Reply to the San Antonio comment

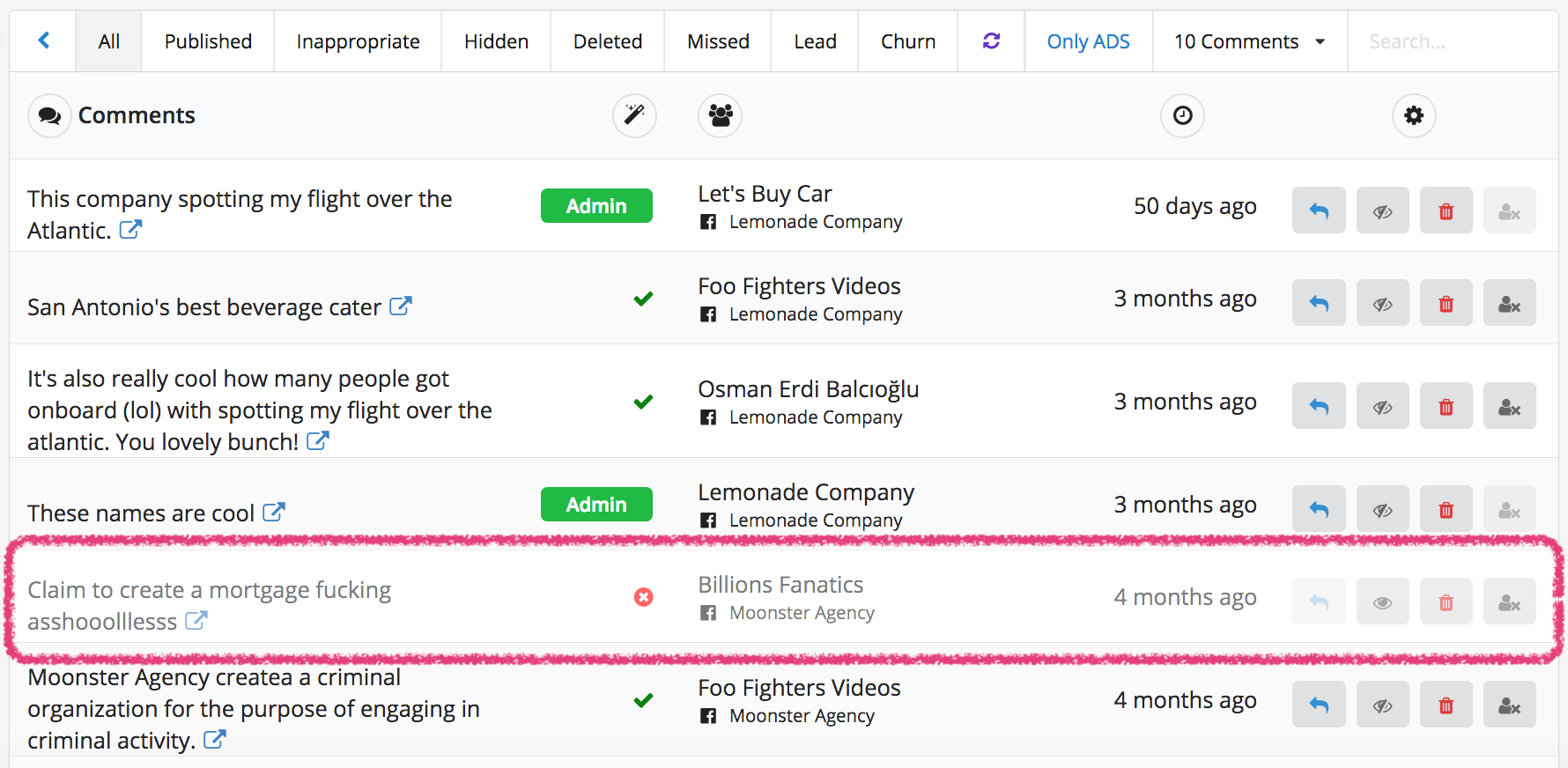pyautogui.click(x=1319, y=303)
